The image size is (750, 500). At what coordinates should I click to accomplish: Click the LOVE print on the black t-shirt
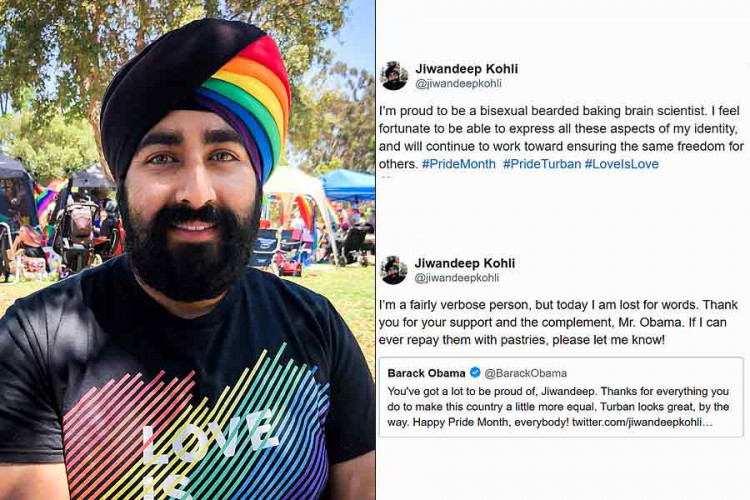(210, 443)
